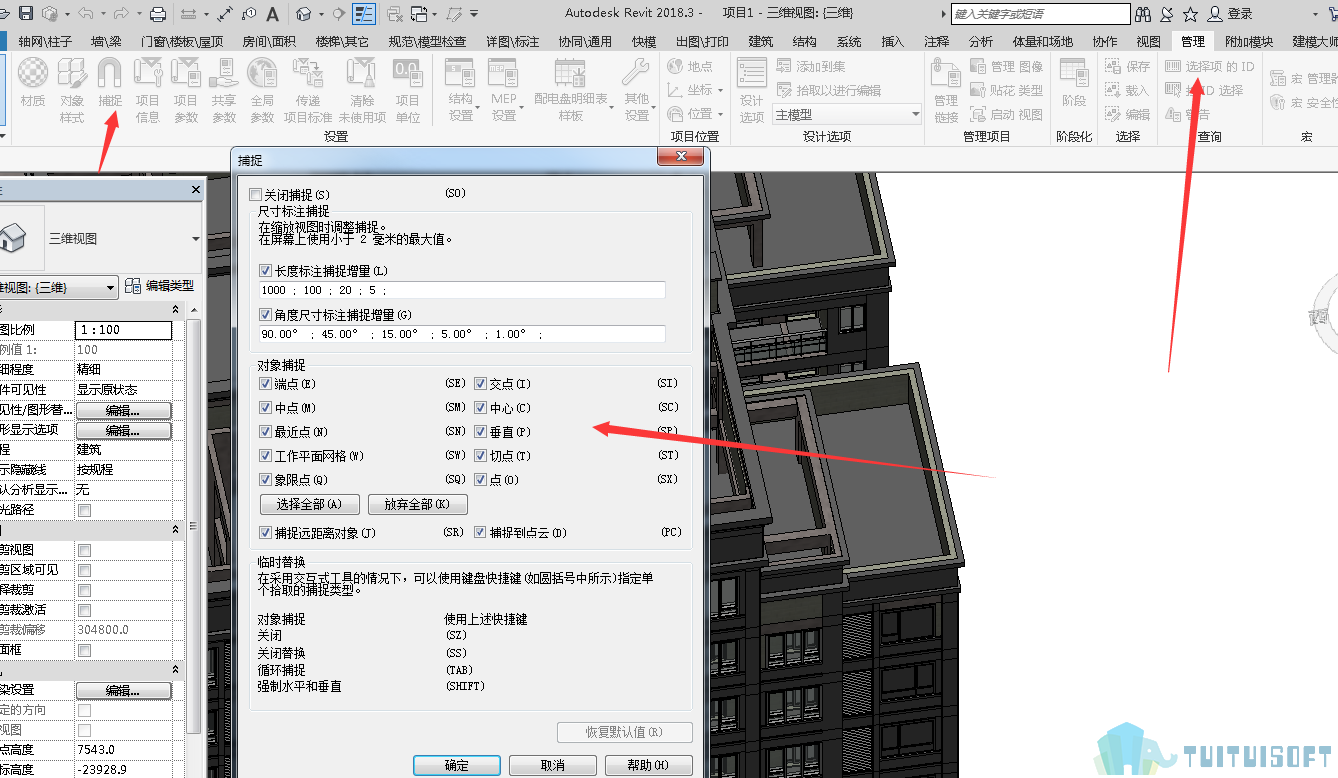Click the keyword search box in title bar
This screenshot has height=778, width=1338.
(1041, 14)
